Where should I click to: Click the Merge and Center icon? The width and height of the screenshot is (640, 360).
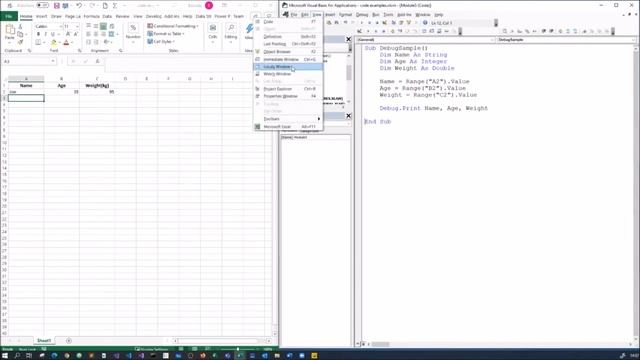tap(111, 34)
